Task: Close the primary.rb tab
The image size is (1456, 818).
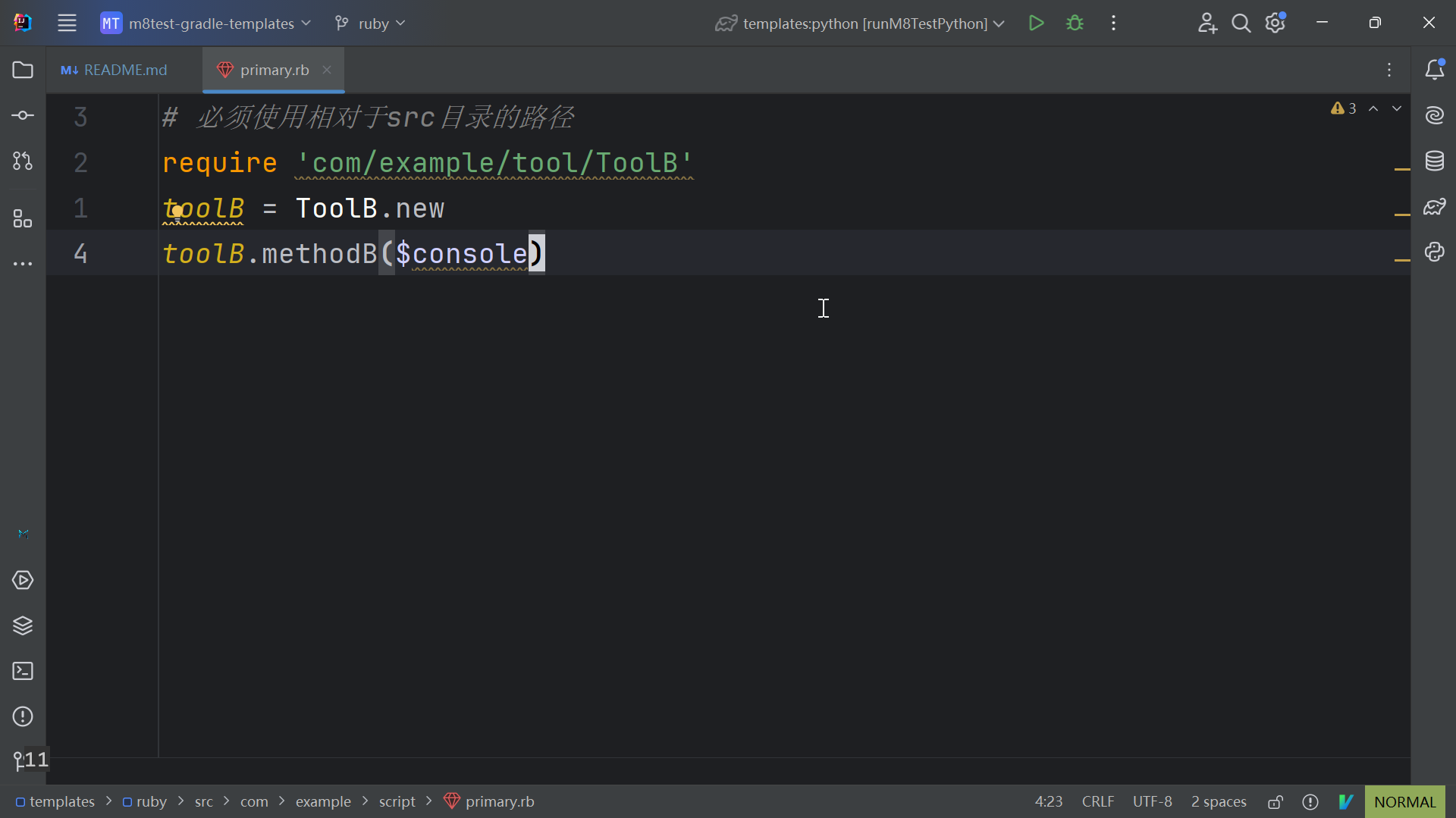Action: coord(327,70)
